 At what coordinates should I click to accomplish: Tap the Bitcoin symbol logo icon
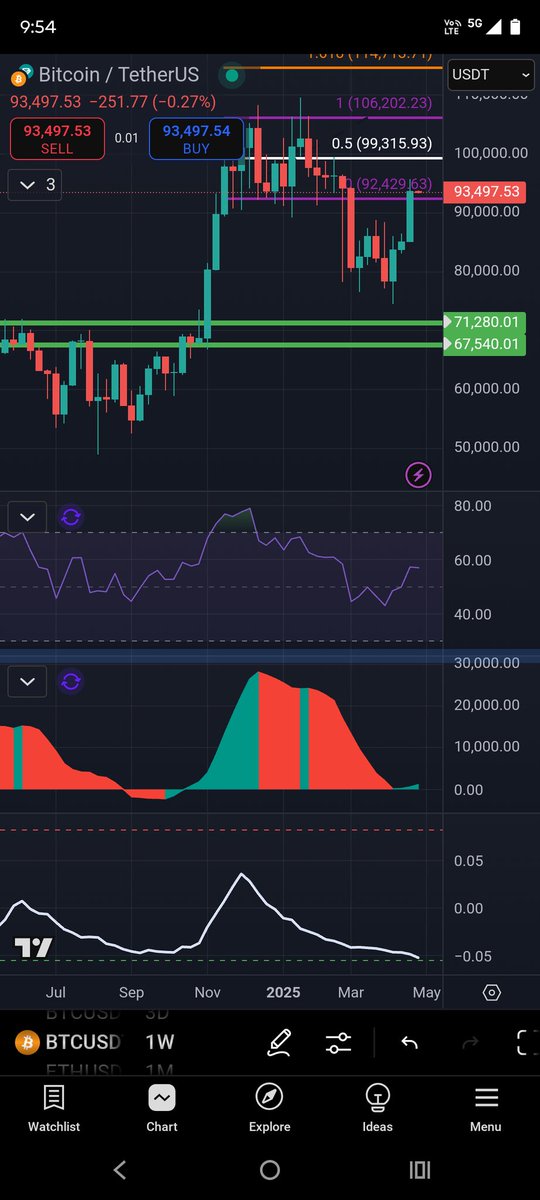21,76
